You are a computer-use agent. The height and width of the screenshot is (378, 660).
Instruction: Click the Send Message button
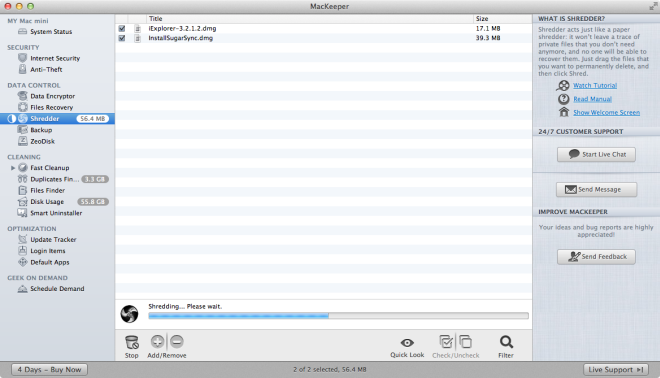tap(596, 189)
